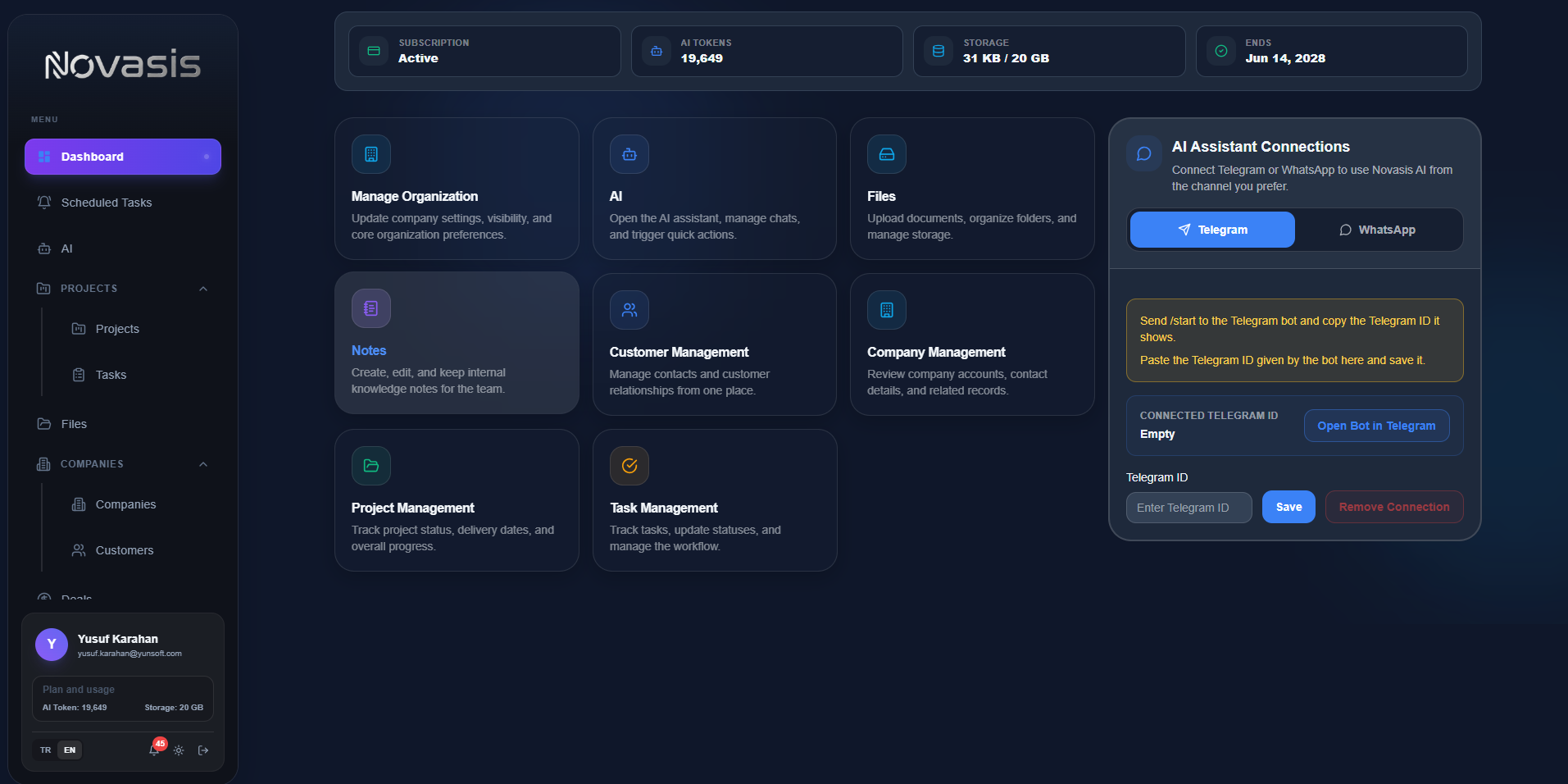Click the Open Bot in Telegram button
1568x784 pixels.
(1376, 426)
